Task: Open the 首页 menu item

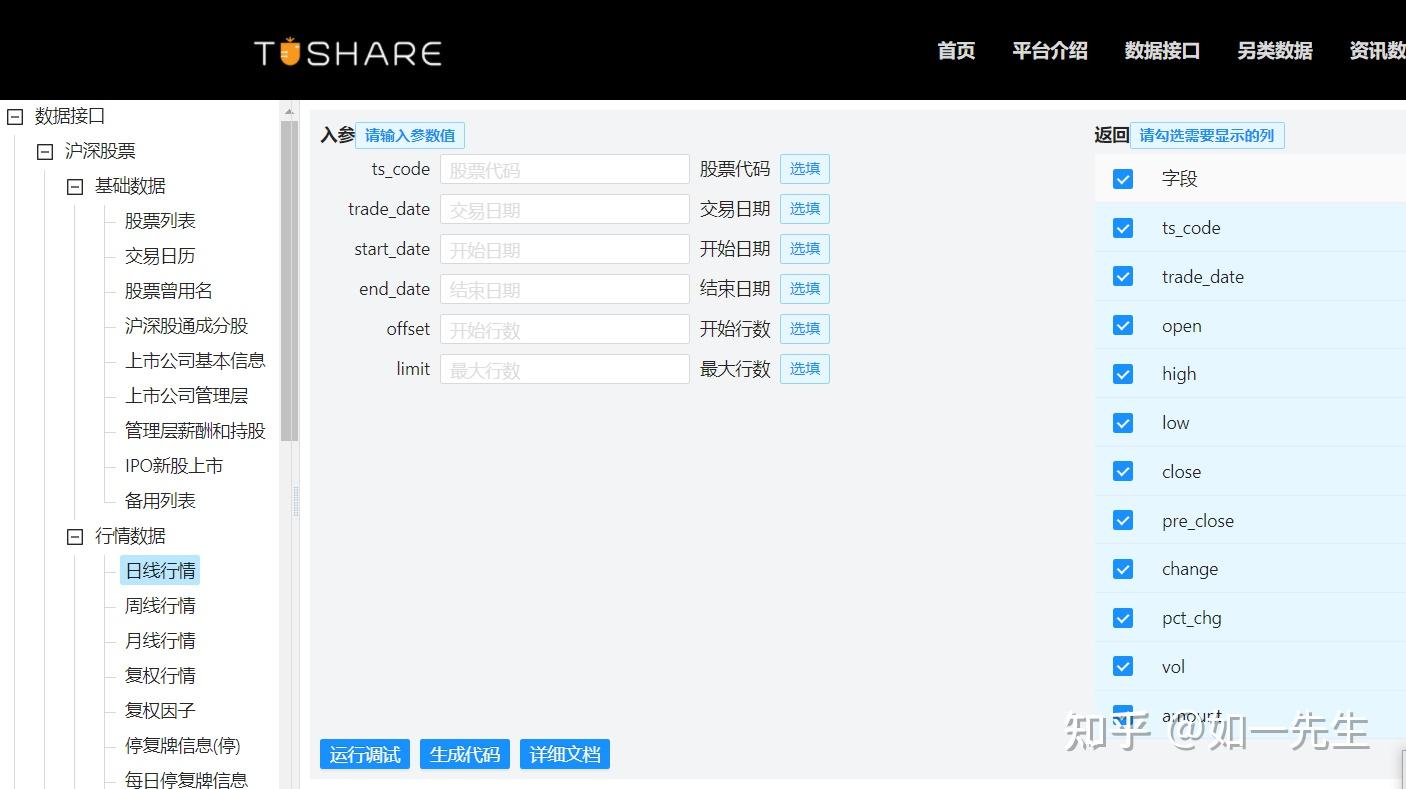Action: (955, 50)
